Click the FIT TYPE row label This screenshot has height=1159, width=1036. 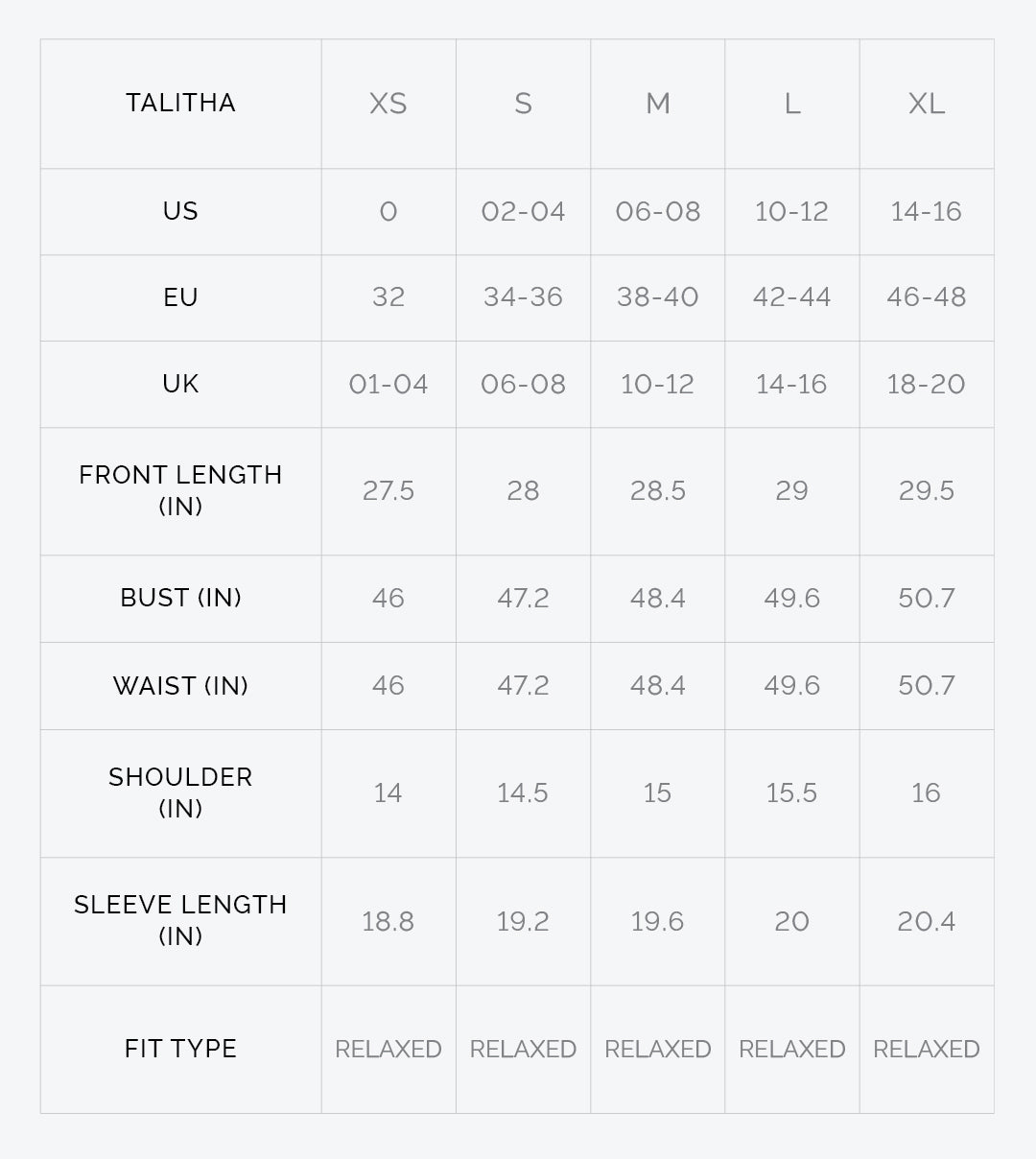click(x=180, y=1049)
